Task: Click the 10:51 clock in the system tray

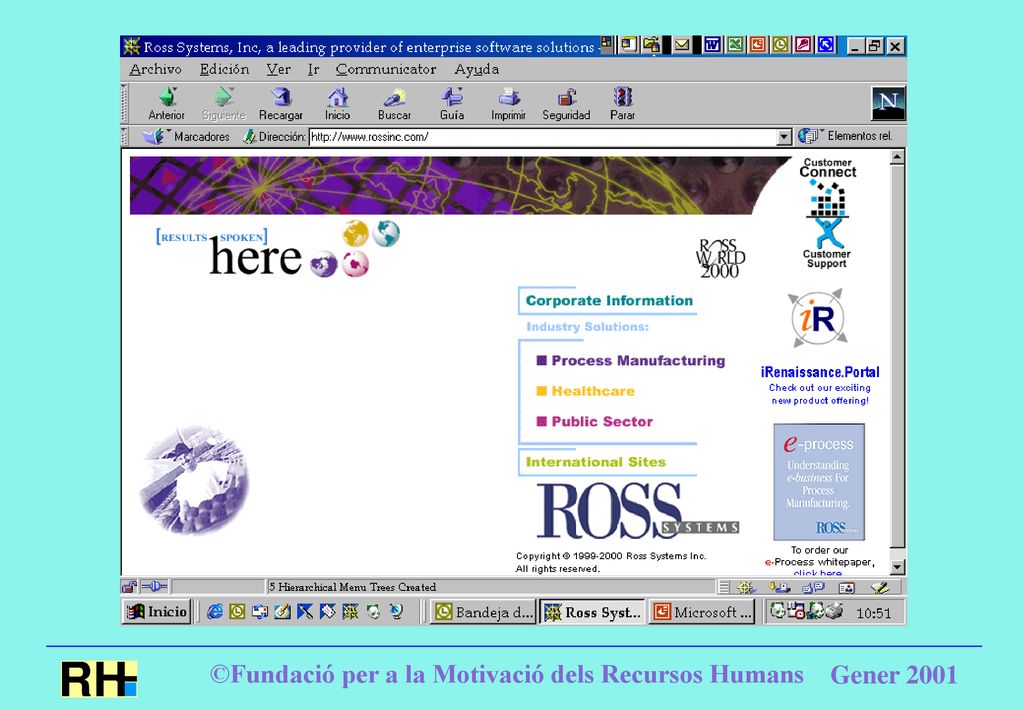Action: pyautogui.click(x=874, y=613)
